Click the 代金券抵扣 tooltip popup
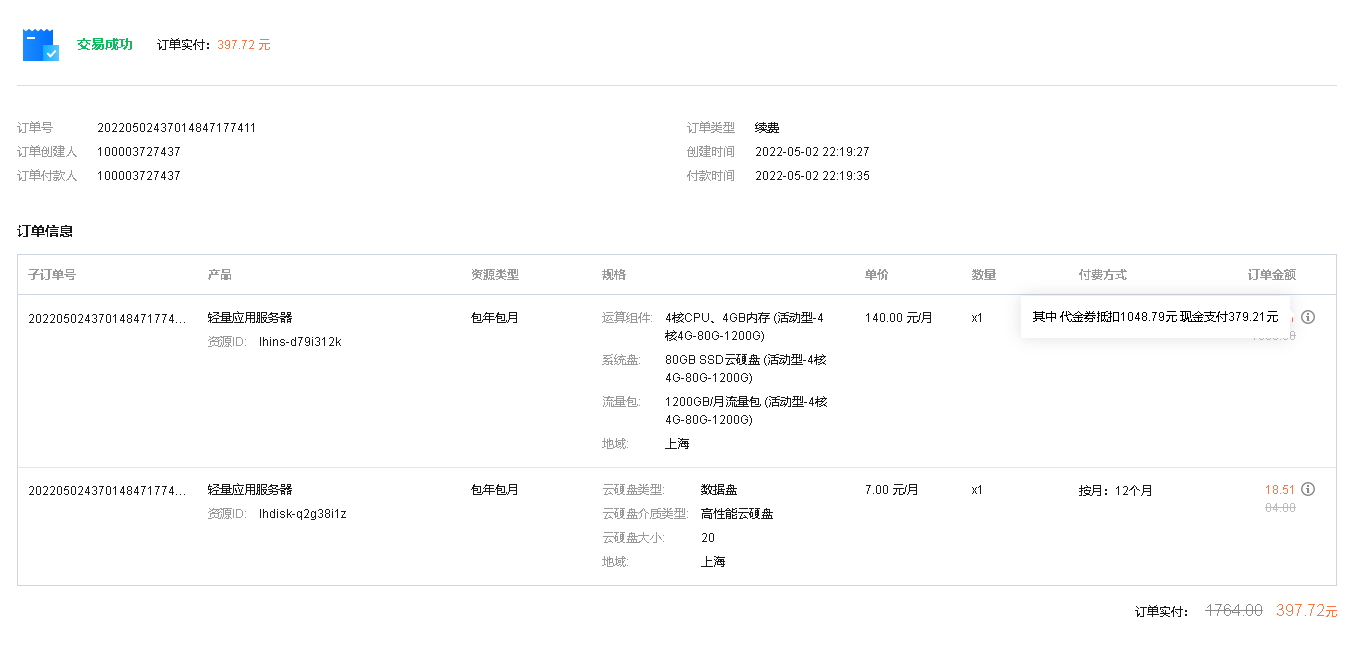The width and height of the screenshot is (1353, 652). coord(1155,317)
